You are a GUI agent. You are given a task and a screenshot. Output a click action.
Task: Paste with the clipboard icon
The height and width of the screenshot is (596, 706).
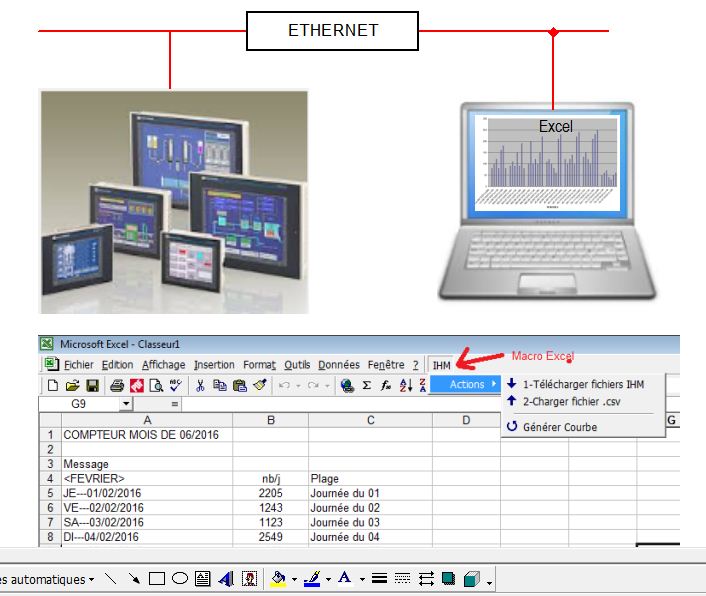click(x=240, y=385)
